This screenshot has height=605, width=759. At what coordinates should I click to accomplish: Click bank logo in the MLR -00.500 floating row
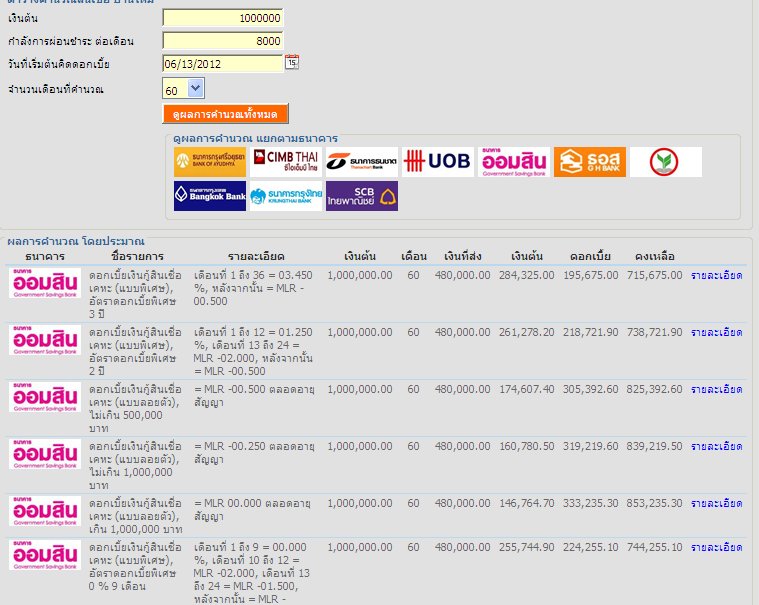tap(45, 397)
